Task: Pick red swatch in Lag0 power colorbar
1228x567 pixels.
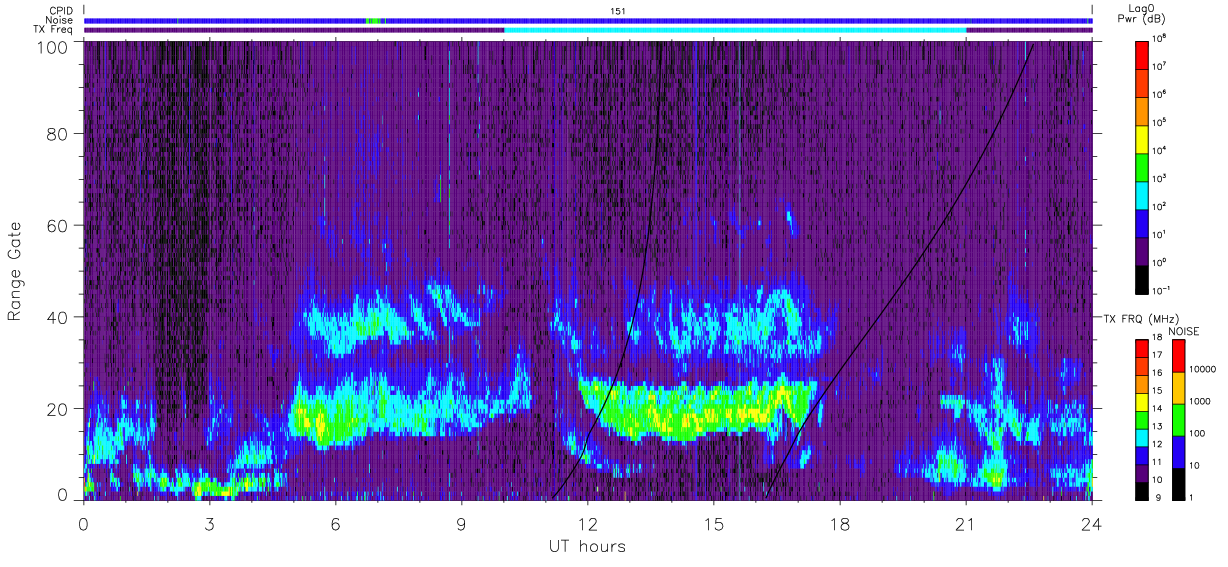Action: click(1142, 54)
